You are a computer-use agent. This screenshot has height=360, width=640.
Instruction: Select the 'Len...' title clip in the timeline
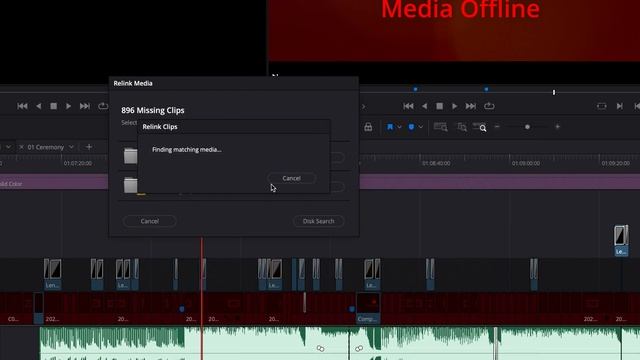pos(53,274)
